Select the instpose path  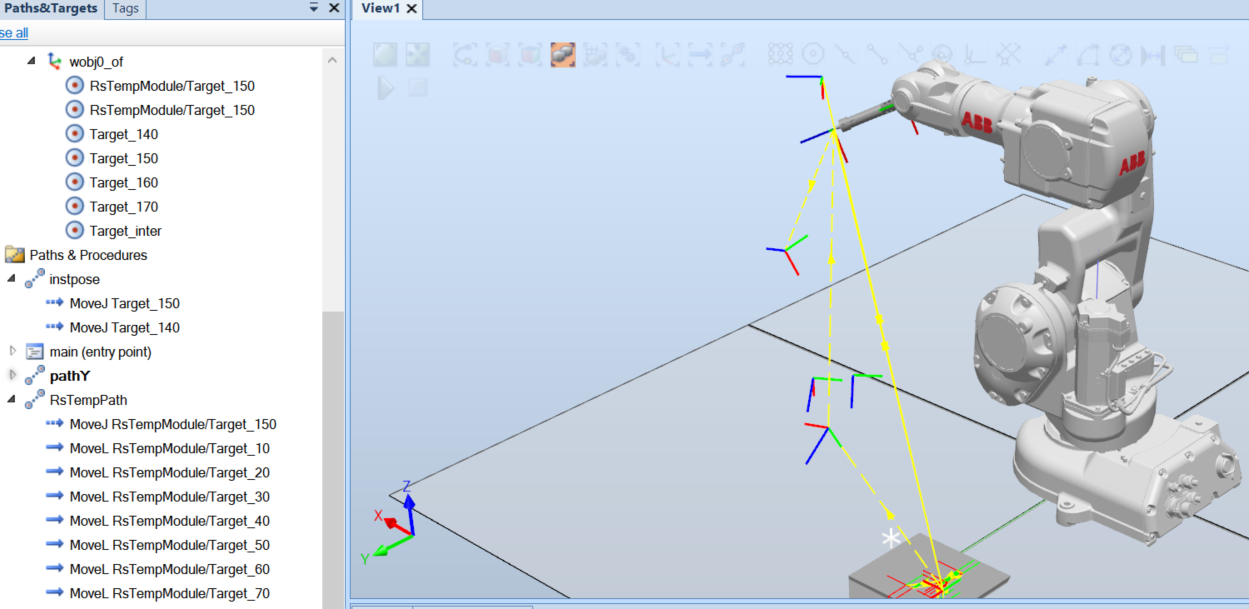point(74,279)
